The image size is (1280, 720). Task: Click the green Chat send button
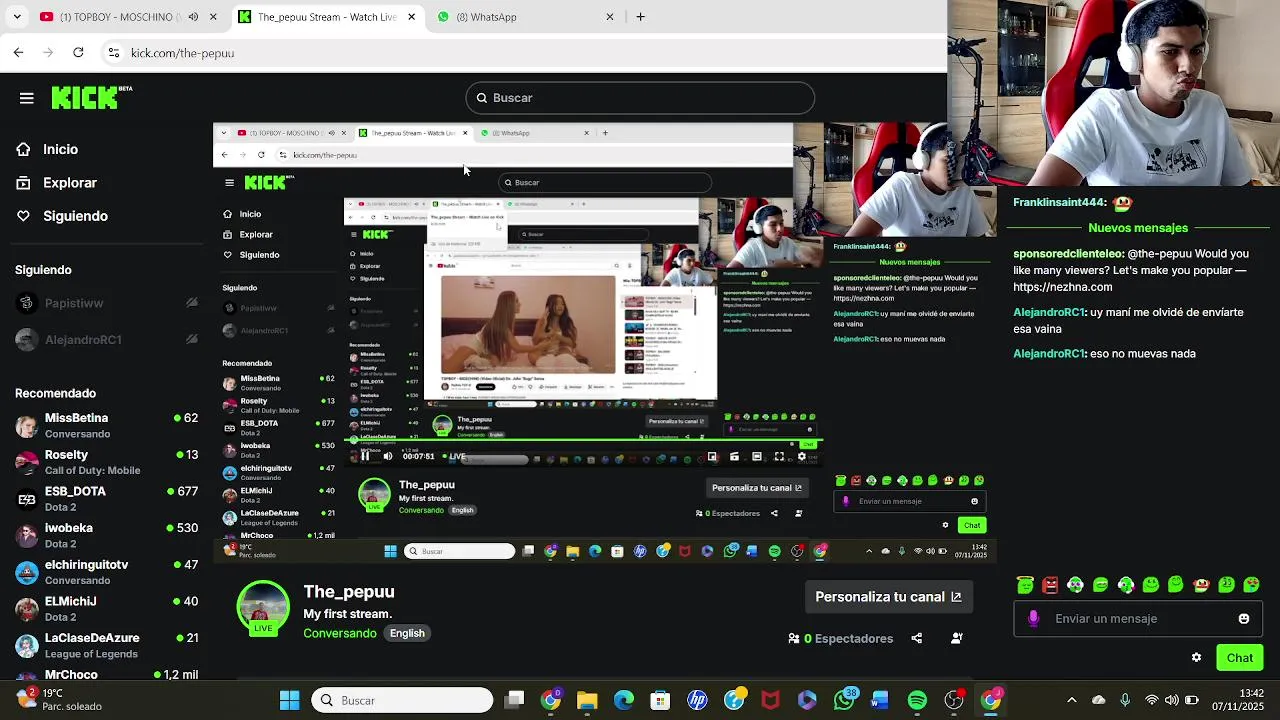tap(1240, 657)
